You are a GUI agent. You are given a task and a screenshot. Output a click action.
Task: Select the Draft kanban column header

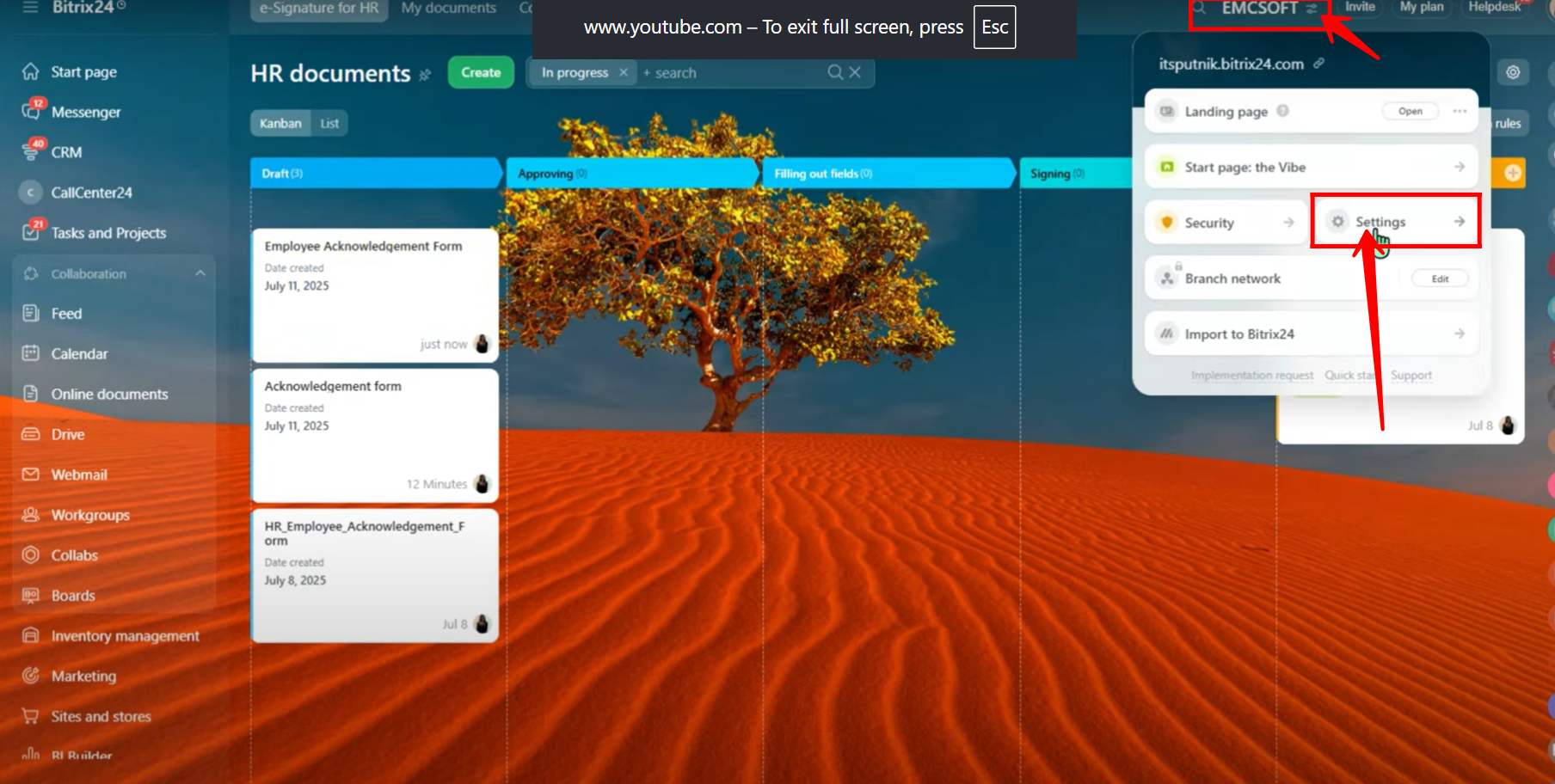point(375,173)
